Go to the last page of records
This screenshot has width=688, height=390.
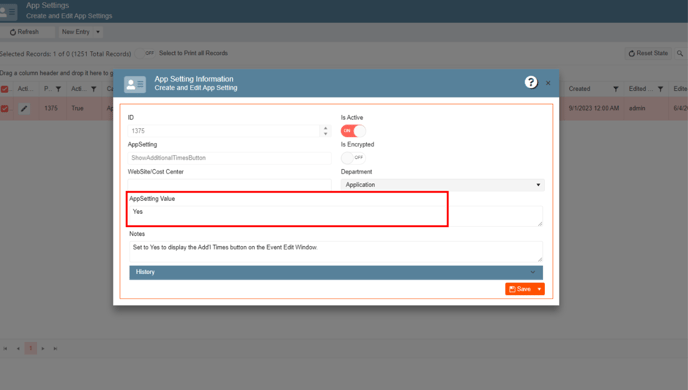(55, 349)
